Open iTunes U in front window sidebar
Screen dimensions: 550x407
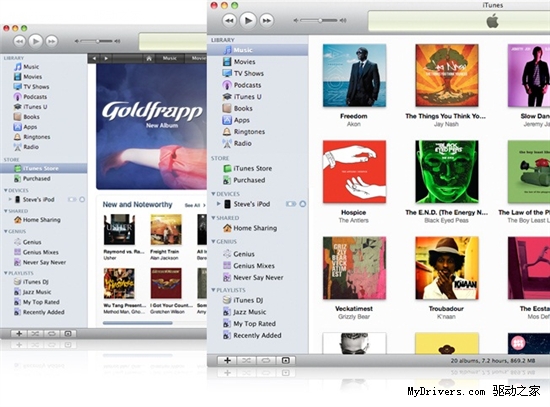pyautogui.click(x=247, y=96)
